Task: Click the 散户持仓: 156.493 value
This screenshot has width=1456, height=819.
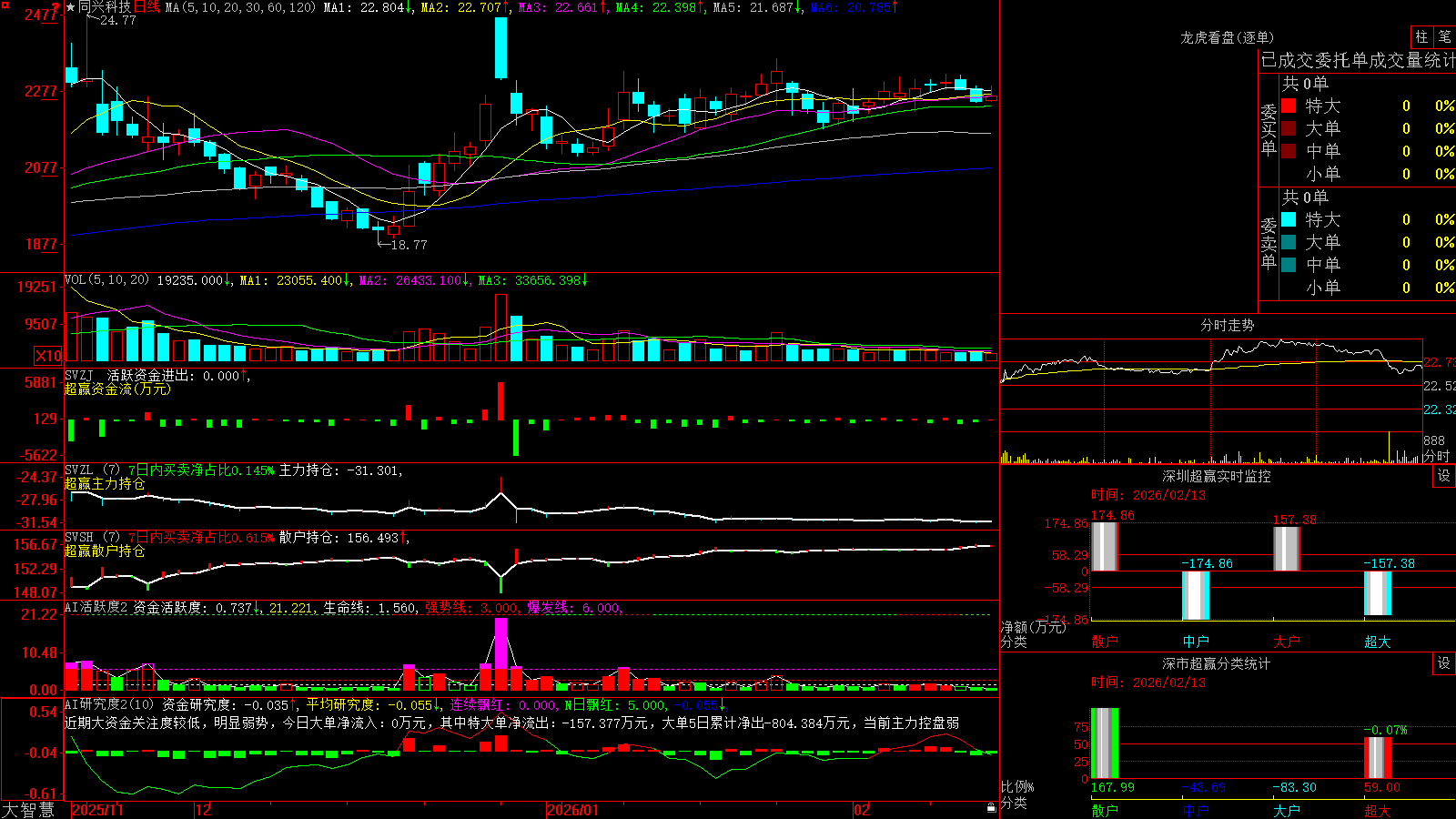Action: pyautogui.click(x=341, y=538)
